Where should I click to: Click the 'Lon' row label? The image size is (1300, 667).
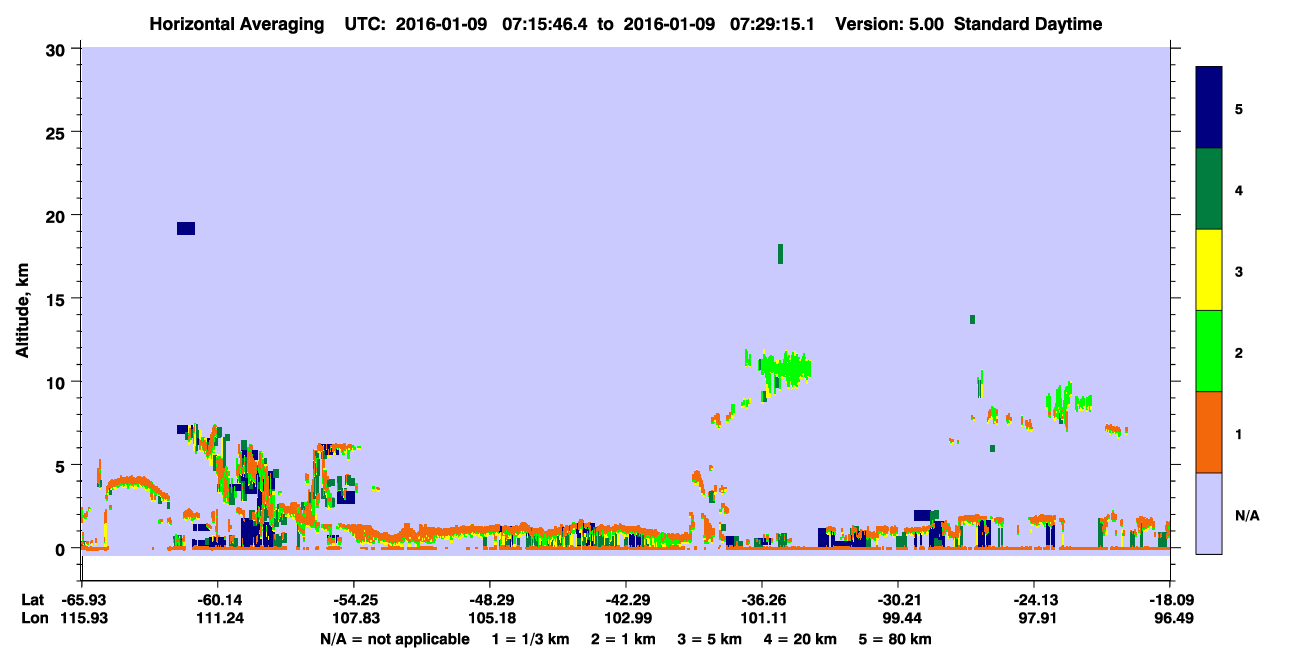[x=33, y=619]
